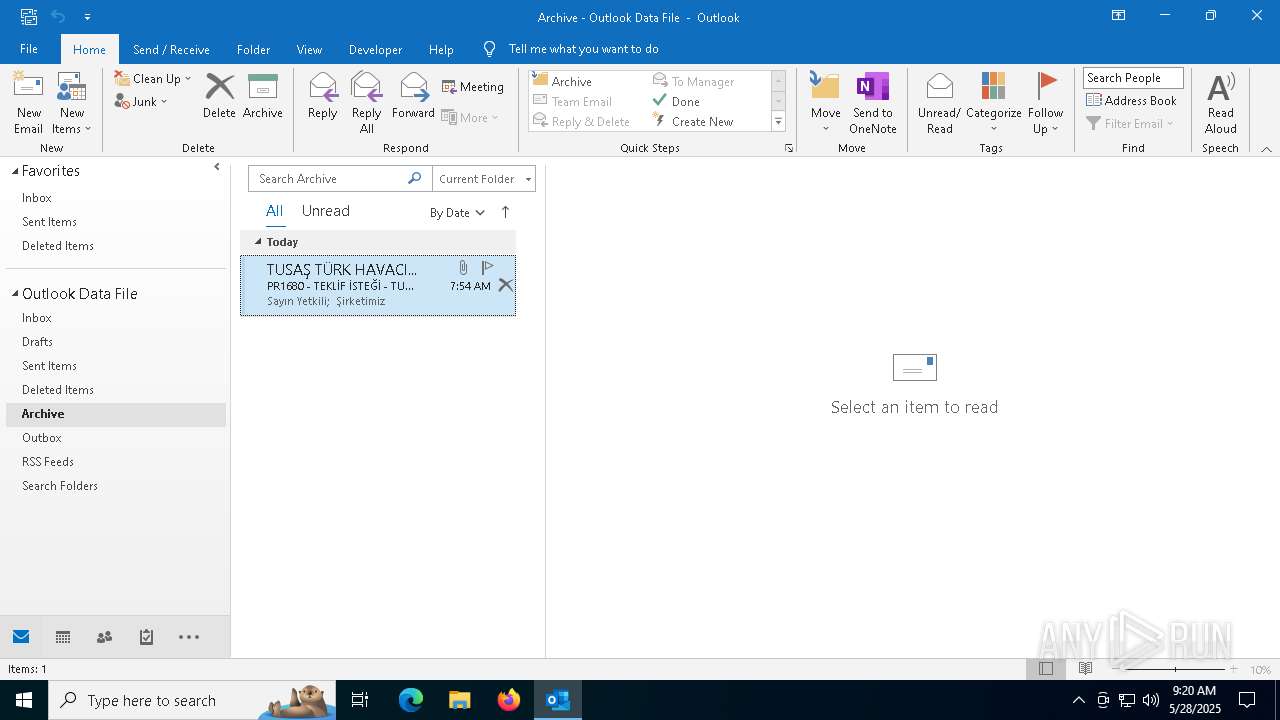Select Drafts folder
The height and width of the screenshot is (720, 1280).
pyautogui.click(x=37, y=342)
